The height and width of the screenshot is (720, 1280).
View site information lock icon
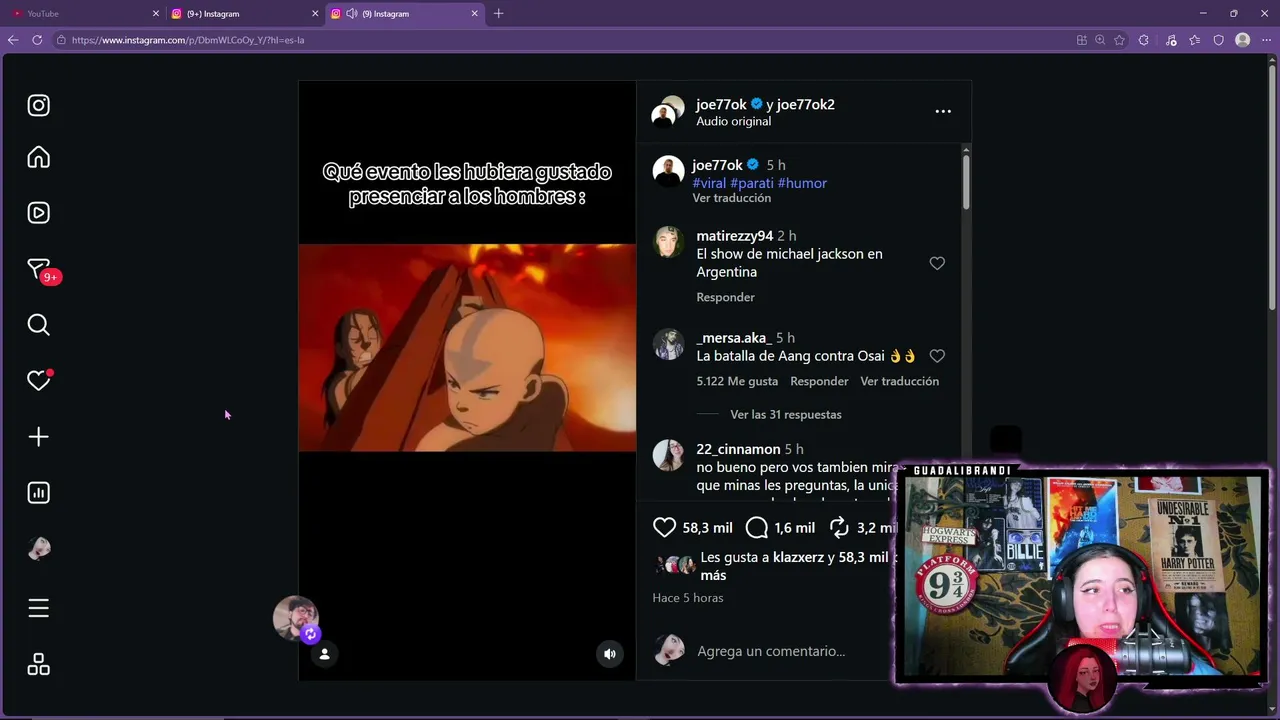pyautogui.click(x=61, y=40)
